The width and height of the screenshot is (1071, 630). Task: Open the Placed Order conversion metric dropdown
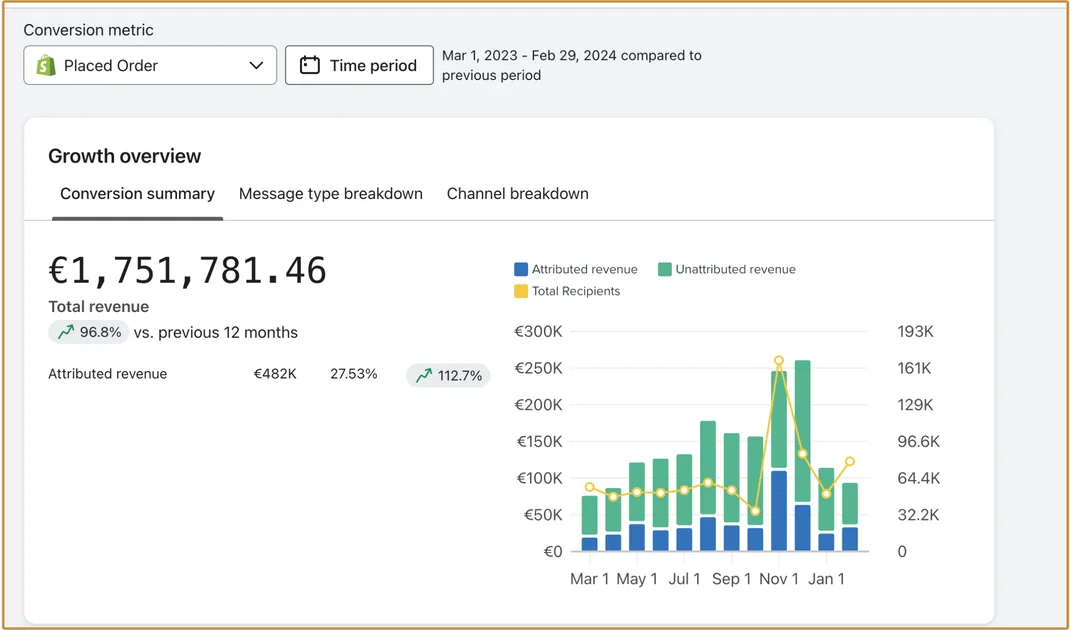pyautogui.click(x=150, y=66)
